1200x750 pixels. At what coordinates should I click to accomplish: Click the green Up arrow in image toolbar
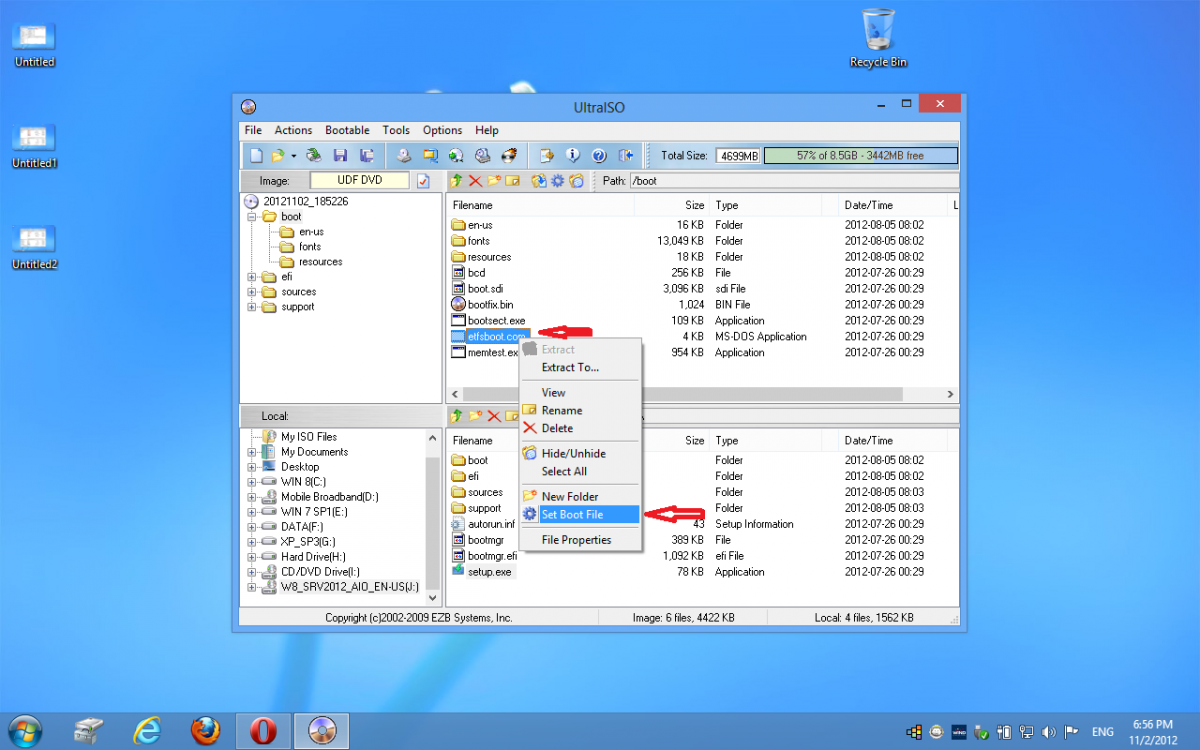(457, 181)
